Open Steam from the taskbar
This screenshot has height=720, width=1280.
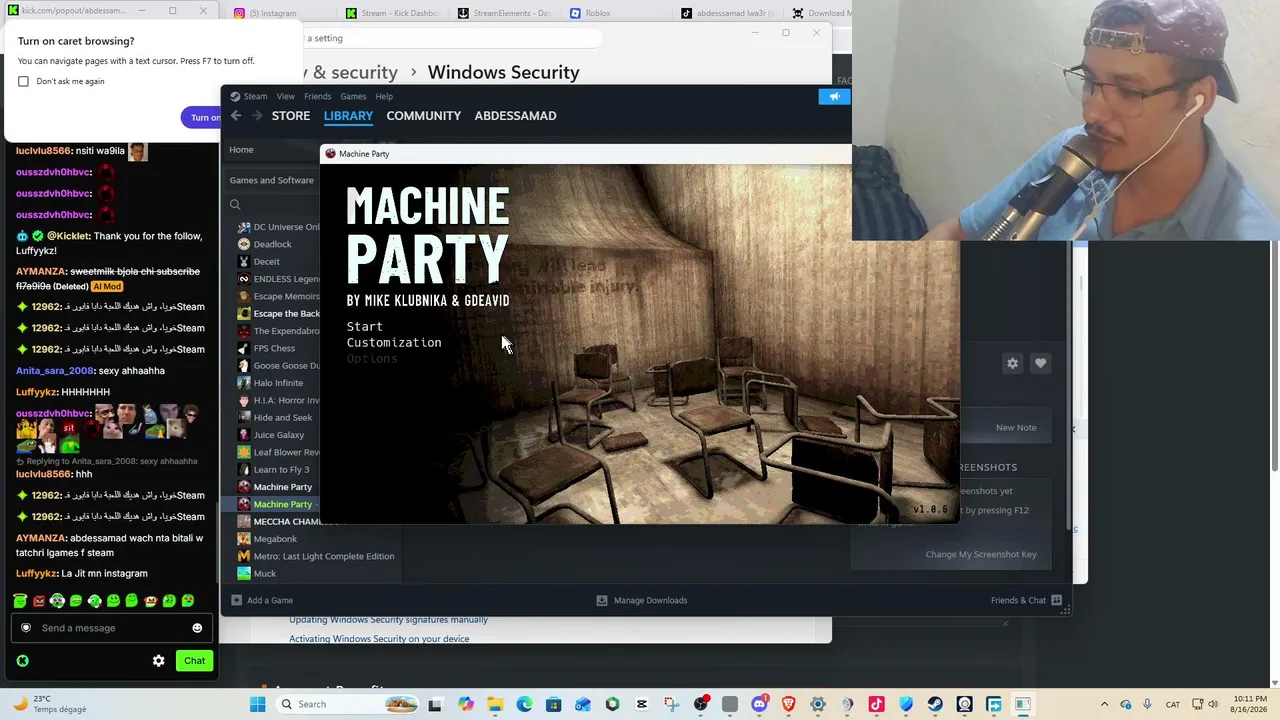[935, 704]
